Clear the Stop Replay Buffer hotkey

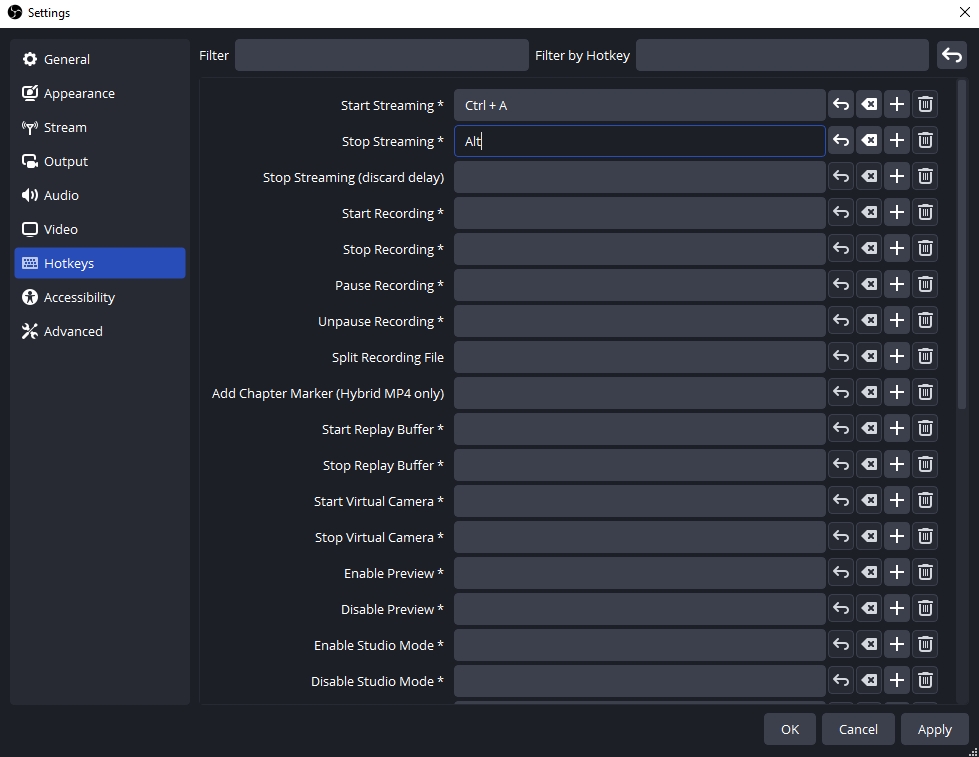[869, 465]
